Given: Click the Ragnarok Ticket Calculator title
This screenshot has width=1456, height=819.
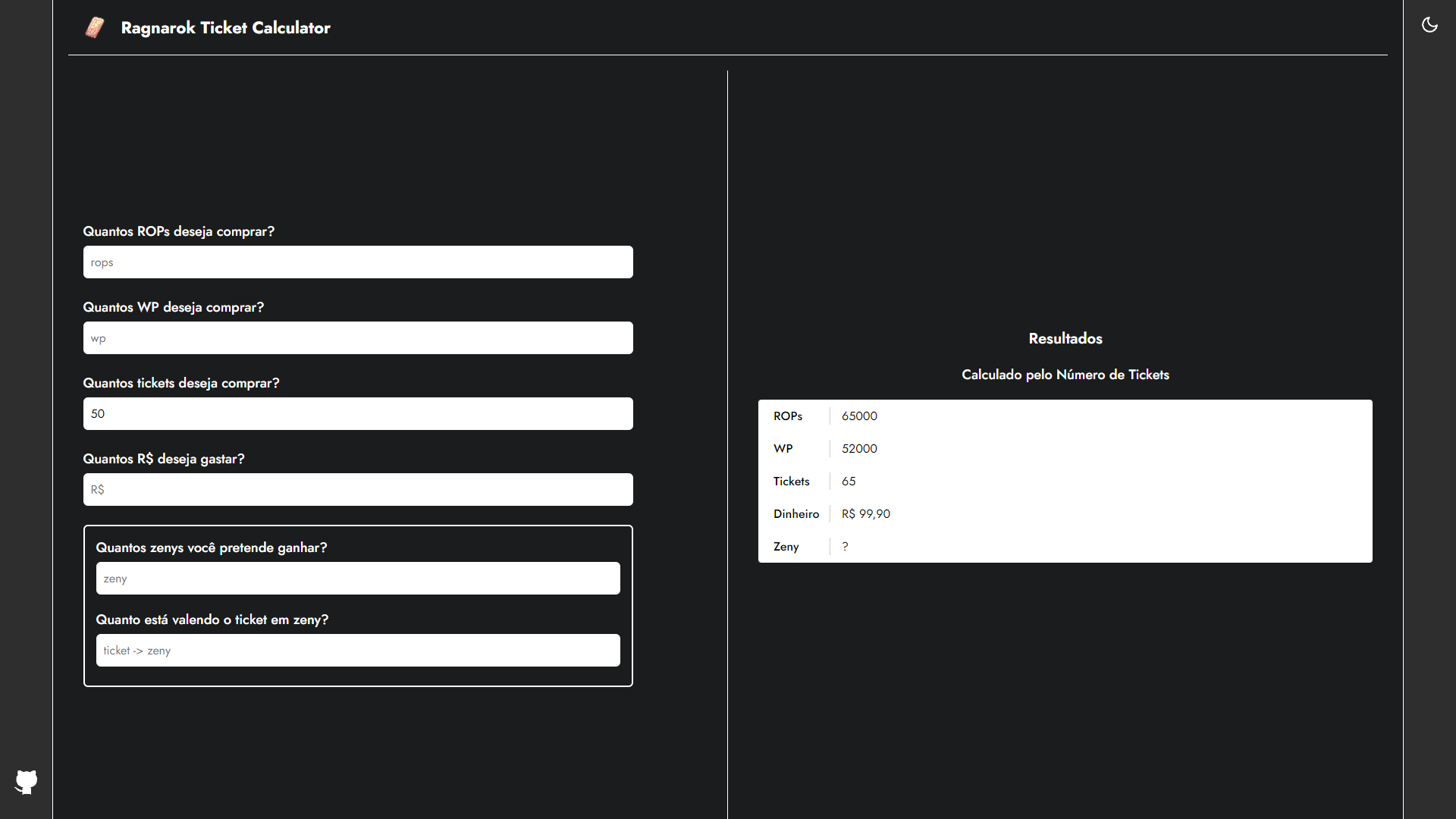Looking at the screenshot, I should [x=225, y=28].
